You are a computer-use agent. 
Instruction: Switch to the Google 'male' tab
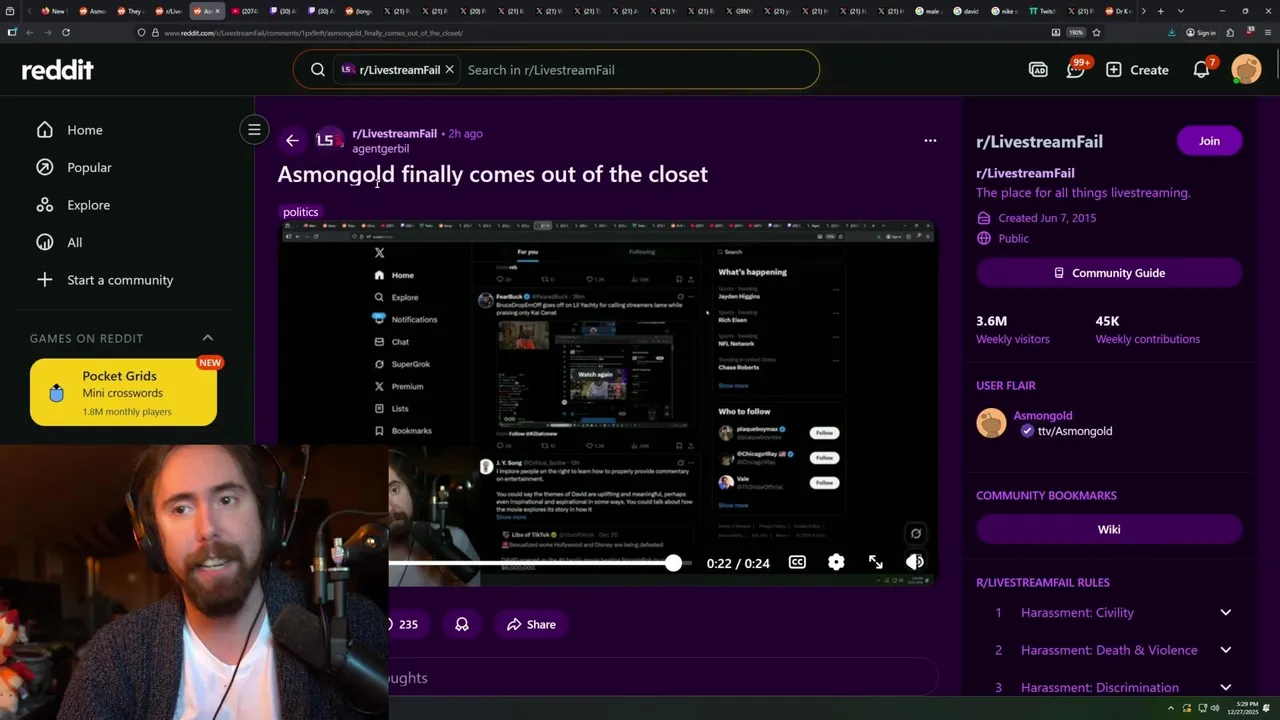coord(930,11)
